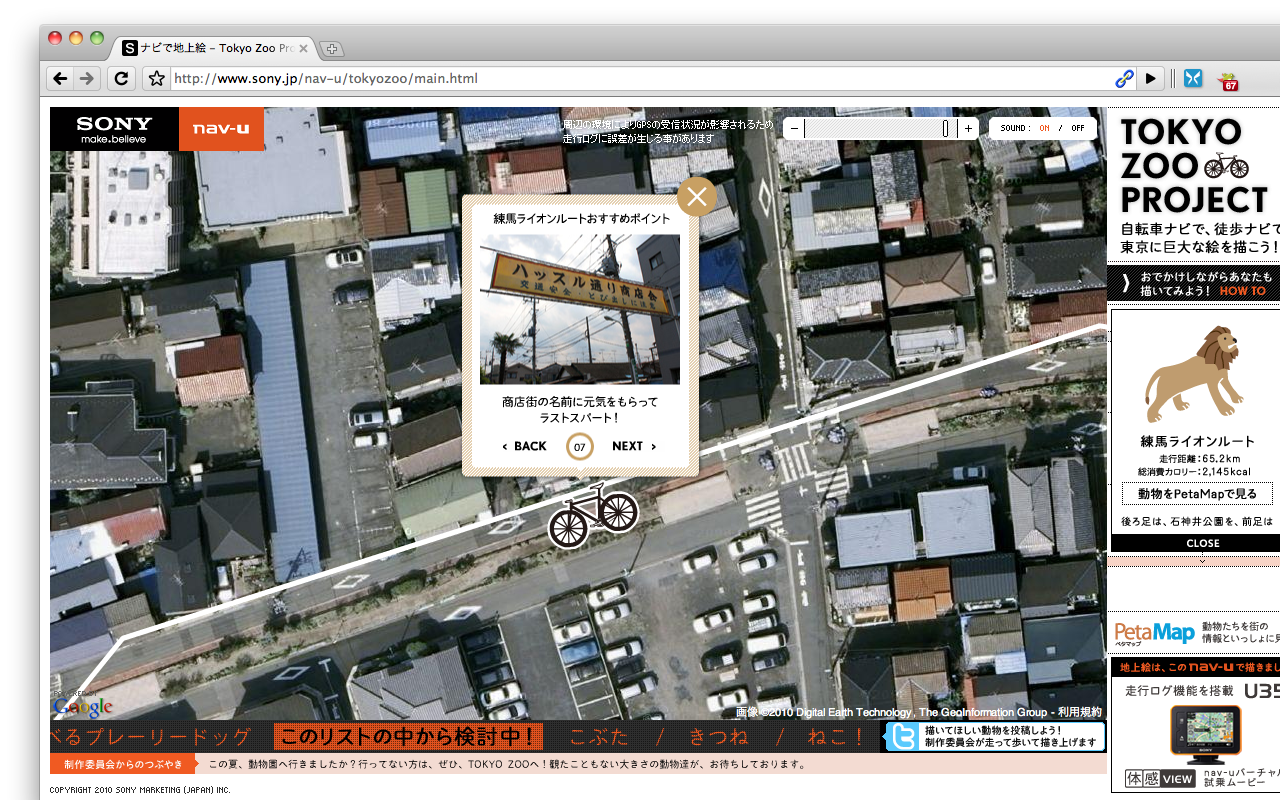Click the chain link icon in address bar
This screenshot has width=1280, height=800.
coord(1124,78)
